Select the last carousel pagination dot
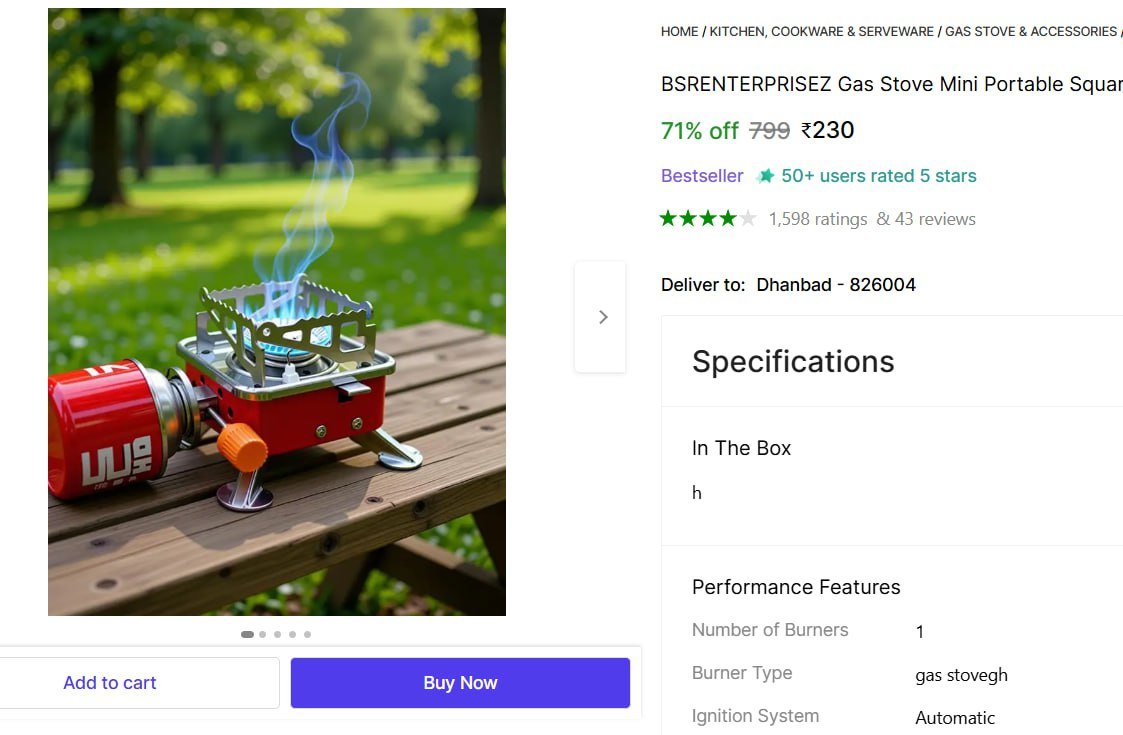This screenshot has width=1123, height=735. click(307, 634)
